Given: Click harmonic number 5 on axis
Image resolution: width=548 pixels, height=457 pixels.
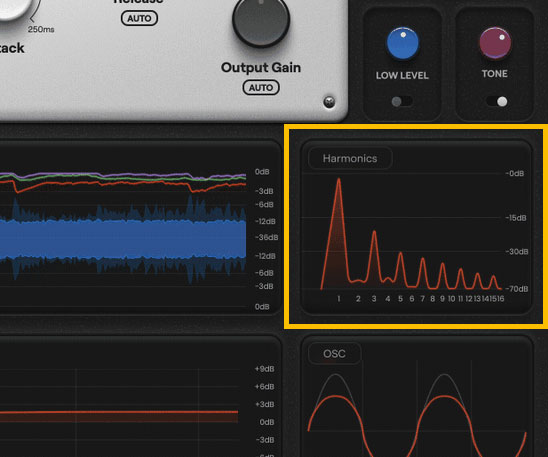Looking at the screenshot, I should [x=400, y=299].
